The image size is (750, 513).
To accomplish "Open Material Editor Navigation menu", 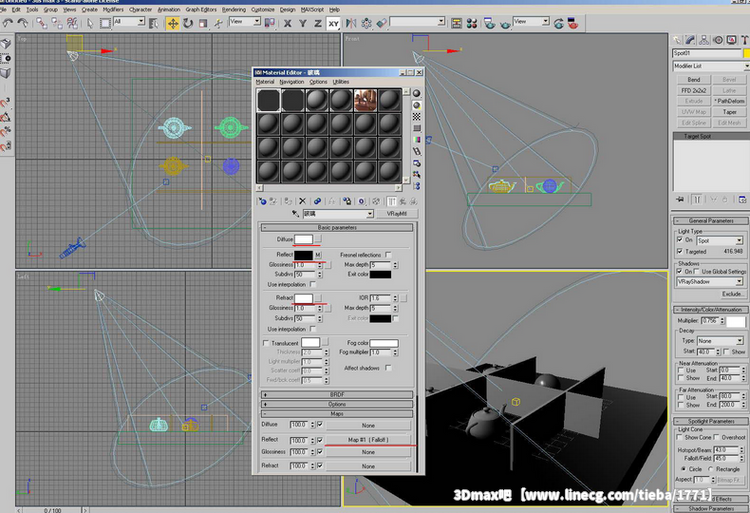I will coord(292,82).
